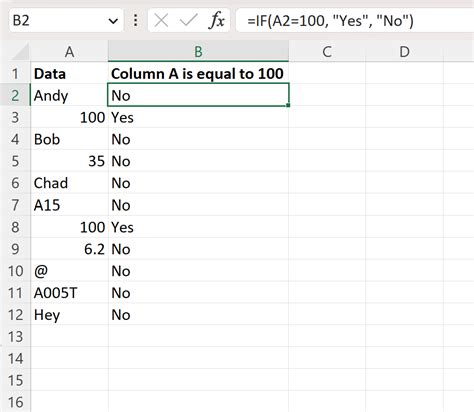Select the 'No' cell in row 7
The height and width of the screenshot is (412, 474).
(x=198, y=205)
